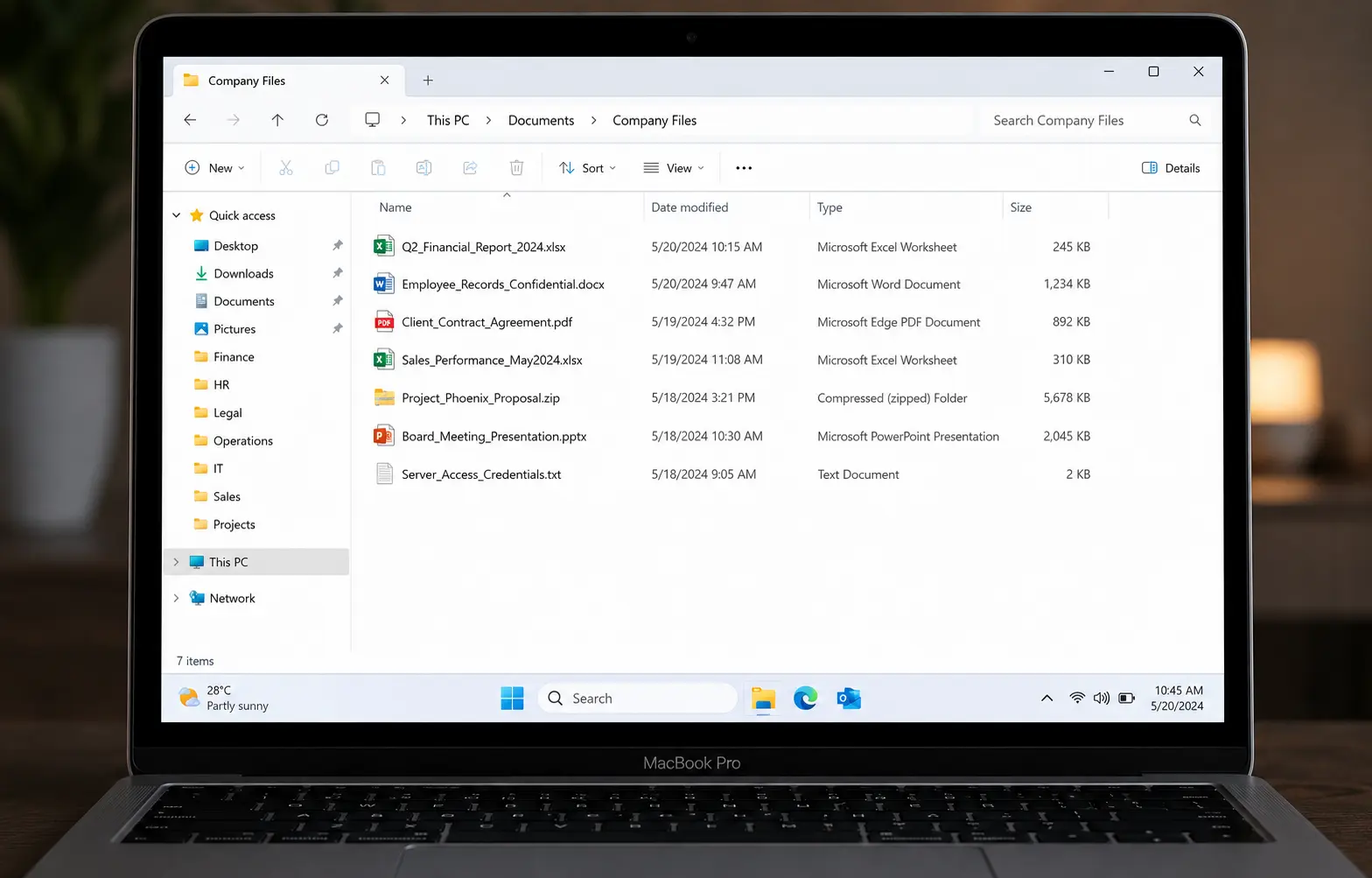Click Company Files in address bar

coord(654,120)
